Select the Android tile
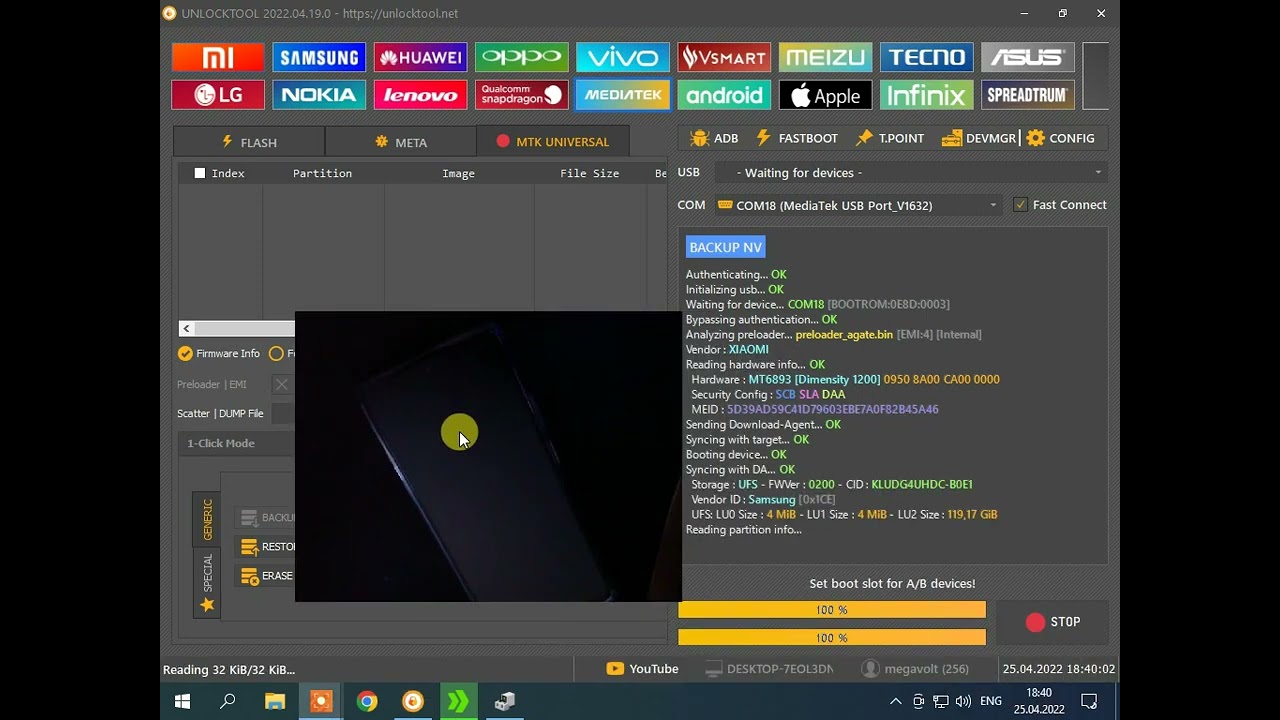The width and height of the screenshot is (1280, 720). [724, 95]
